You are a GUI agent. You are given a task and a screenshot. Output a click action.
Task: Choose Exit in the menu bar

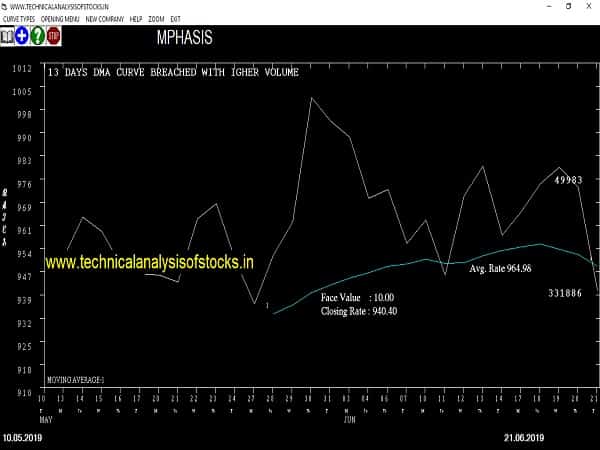pyautogui.click(x=176, y=20)
